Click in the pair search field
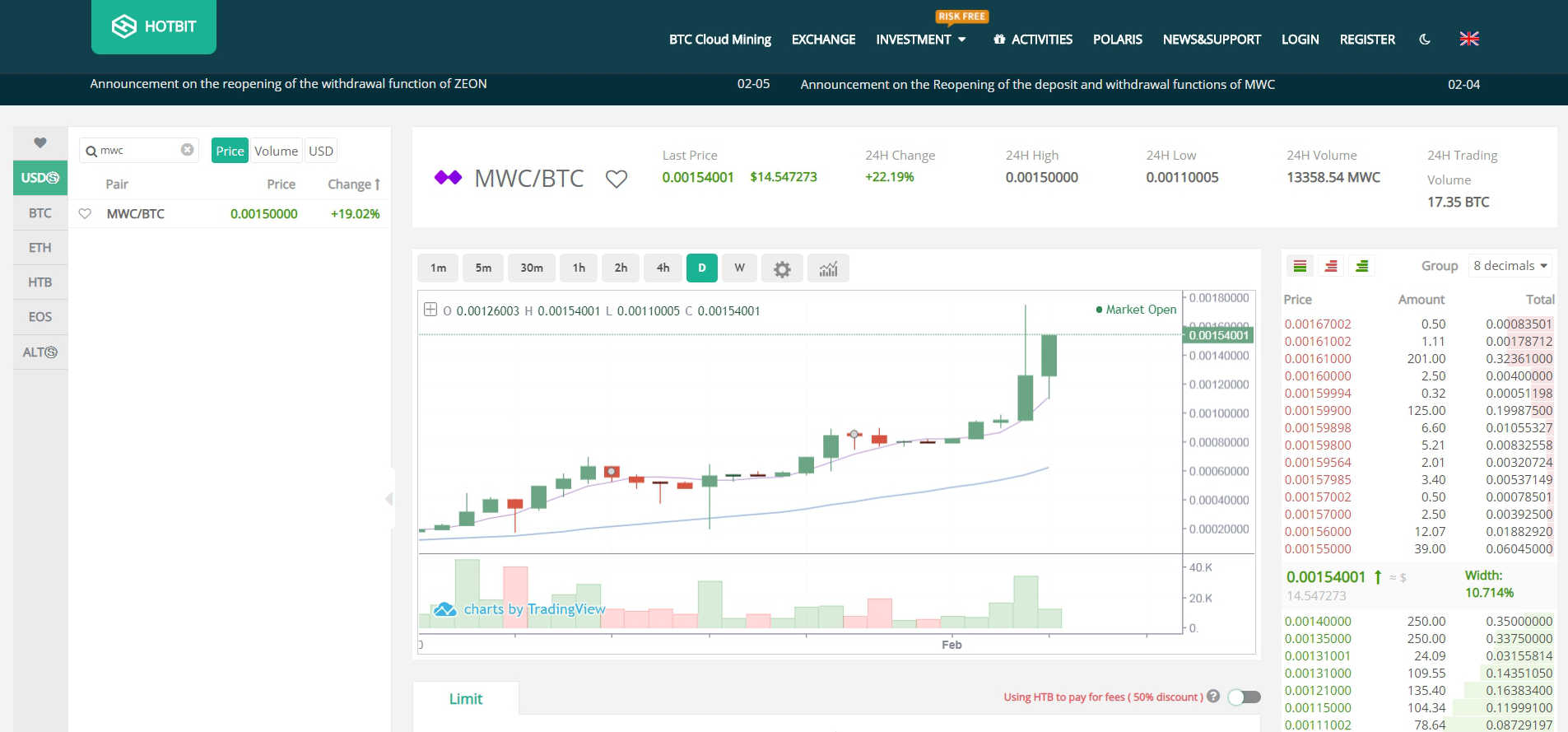The width and height of the screenshot is (1568, 732). 139,151
